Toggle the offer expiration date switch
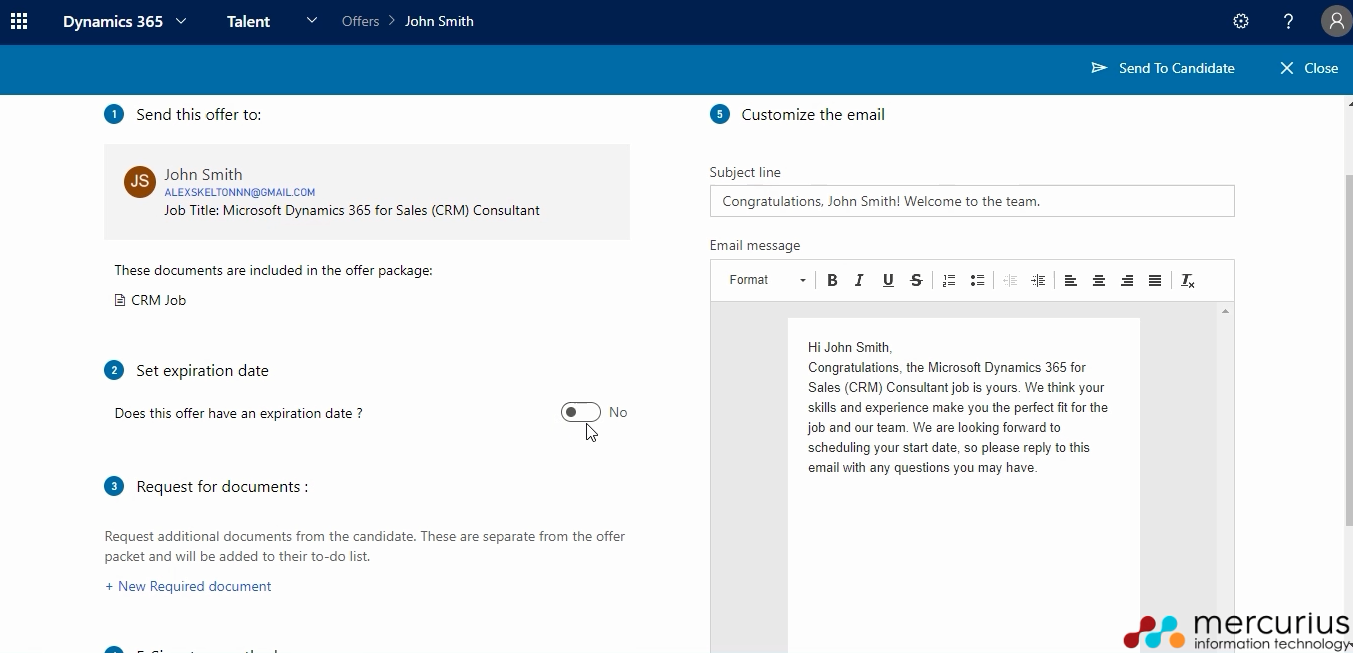The width and height of the screenshot is (1353, 653). (x=581, y=412)
